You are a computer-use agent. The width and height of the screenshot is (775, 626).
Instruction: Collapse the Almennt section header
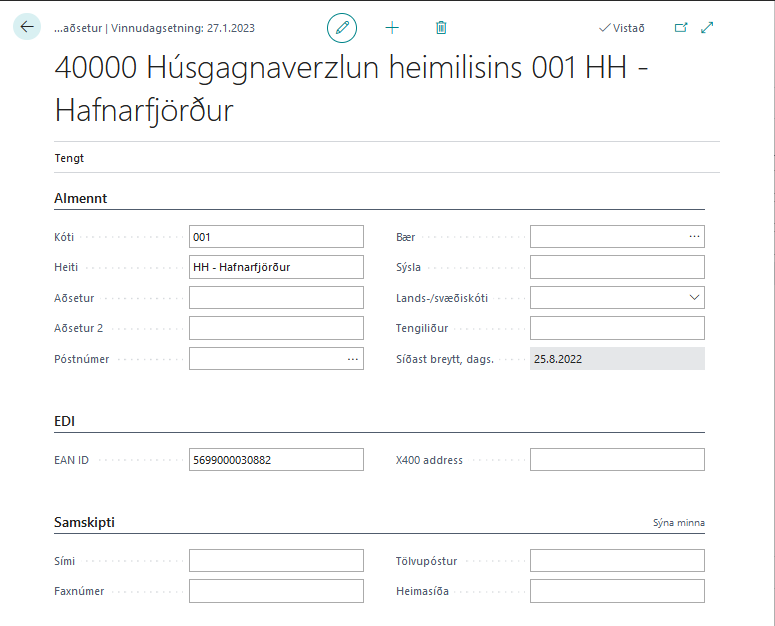pyautogui.click(x=81, y=198)
